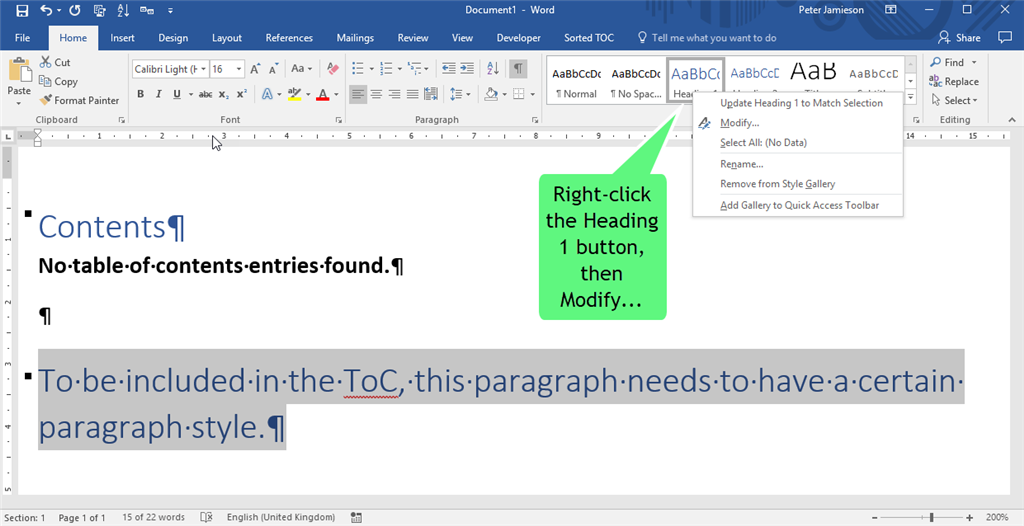The width and height of the screenshot is (1024, 526).
Task: Click the Grow Font size icon
Action: [256, 69]
